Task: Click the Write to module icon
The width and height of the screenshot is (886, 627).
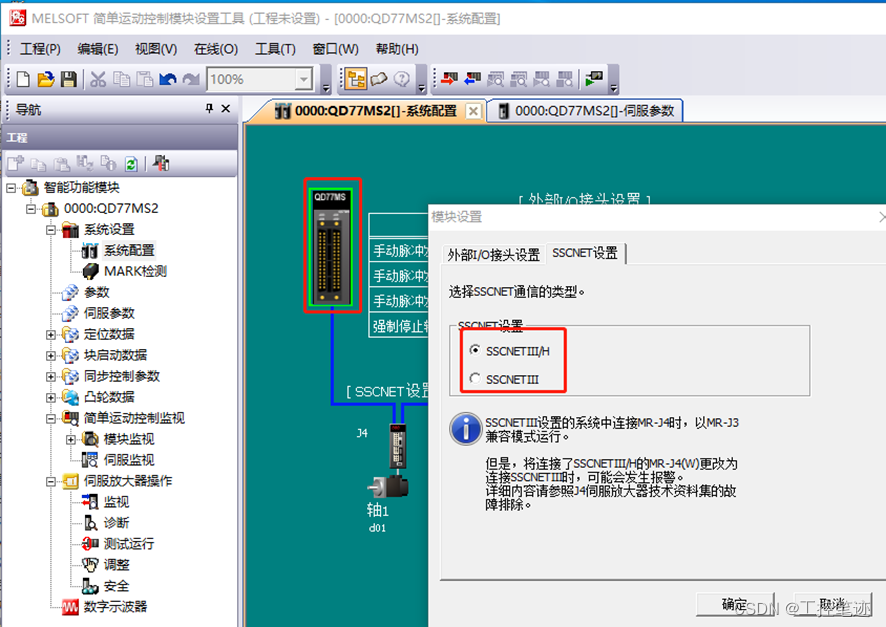Action: tap(450, 79)
